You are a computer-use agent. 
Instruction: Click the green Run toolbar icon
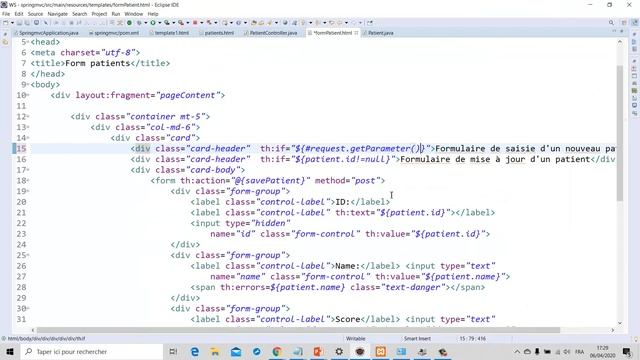tap(153, 23)
